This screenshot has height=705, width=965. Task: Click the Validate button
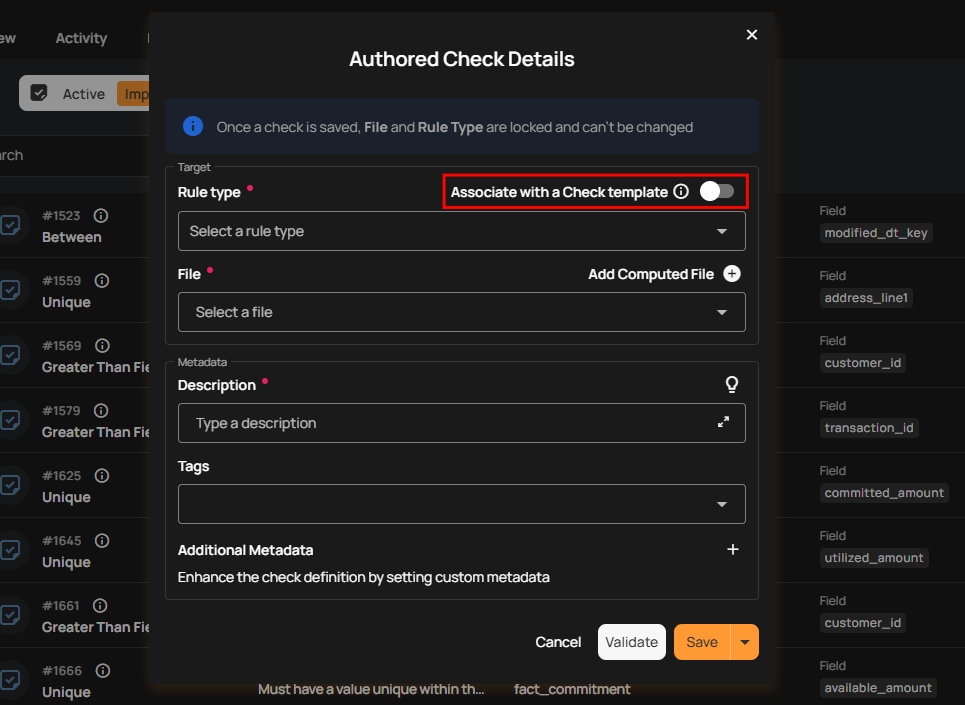point(632,642)
